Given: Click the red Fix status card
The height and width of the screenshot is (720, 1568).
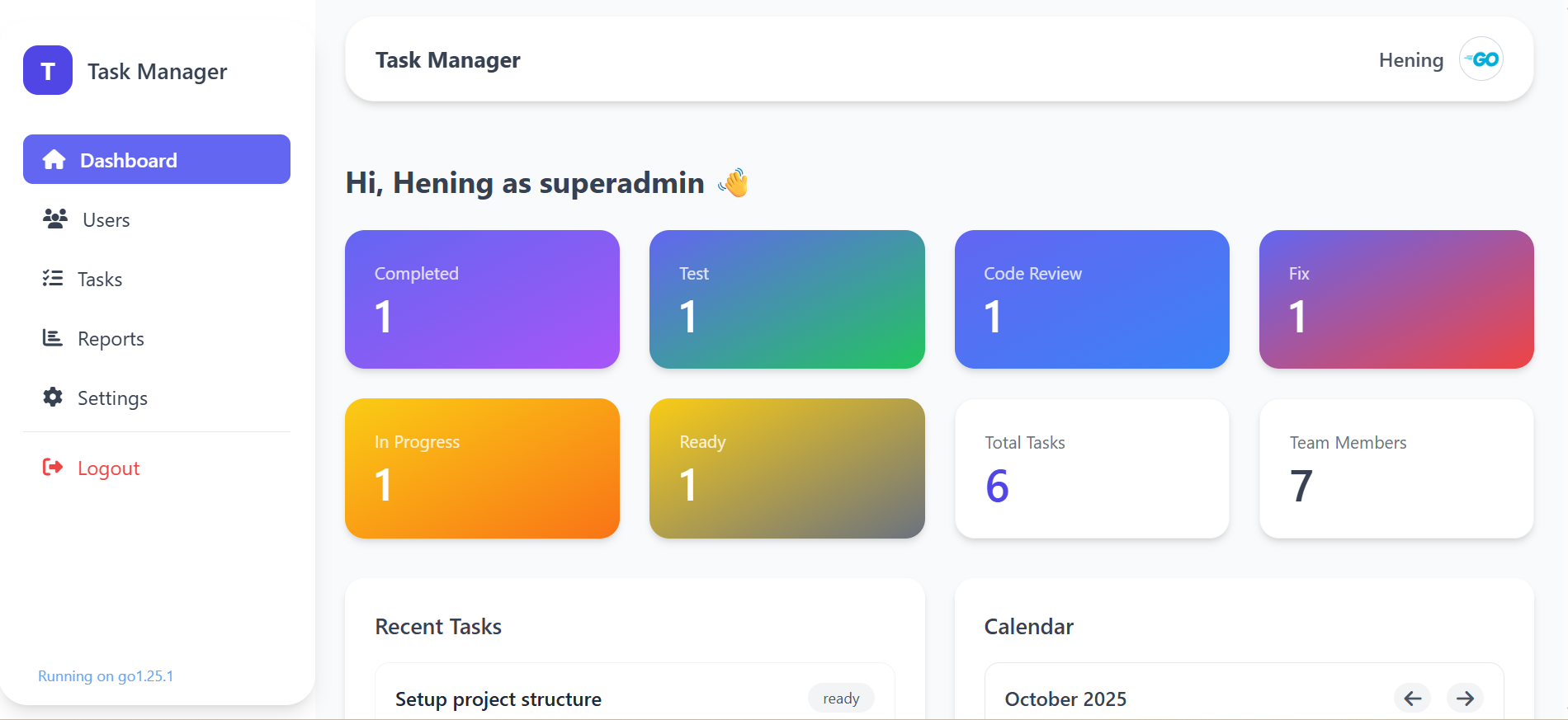Looking at the screenshot, I should pos(1396,299).
